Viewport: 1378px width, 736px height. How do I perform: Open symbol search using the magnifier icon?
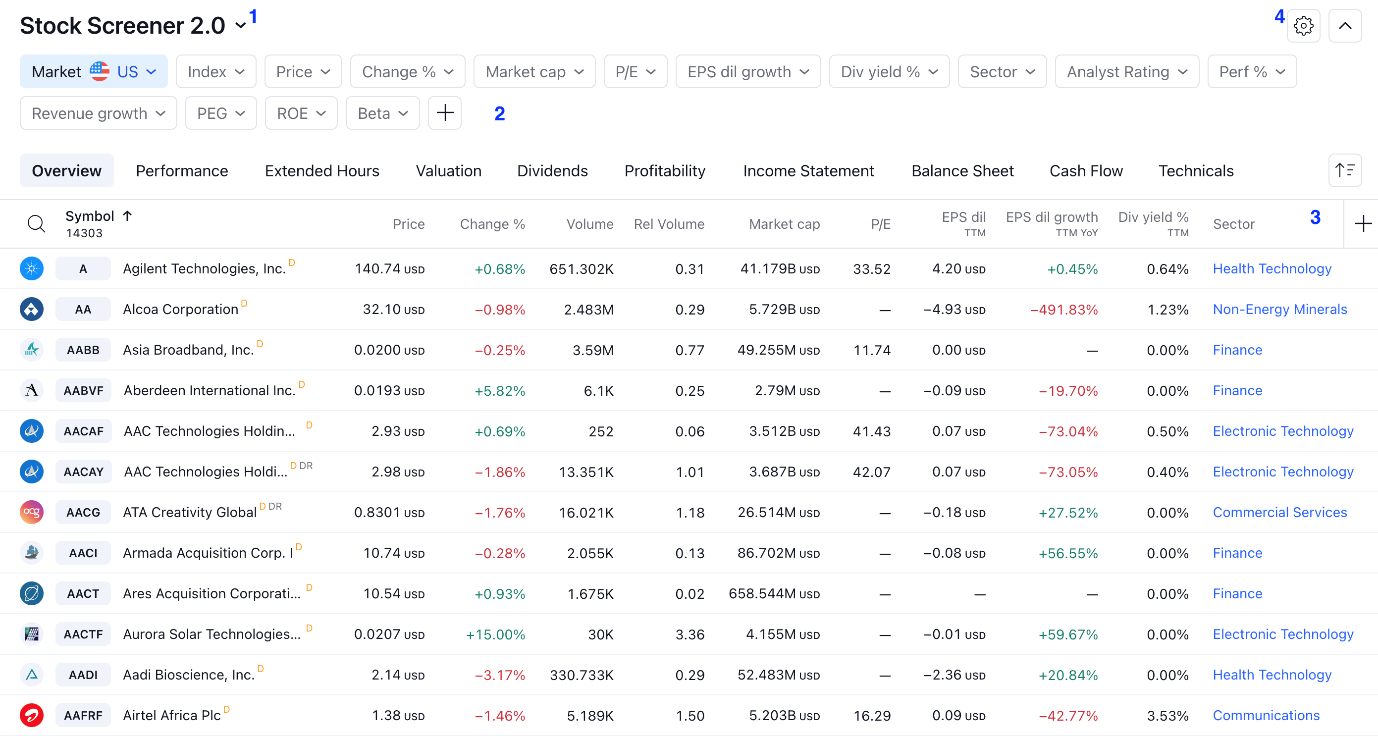tap(36, 224)
